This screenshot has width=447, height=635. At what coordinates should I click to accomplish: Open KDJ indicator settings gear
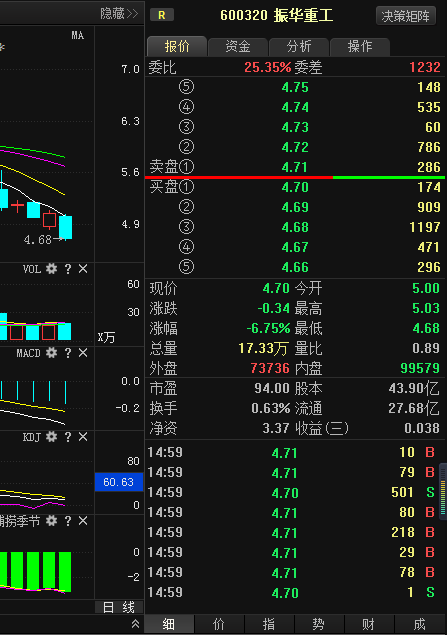click(51, 437)
